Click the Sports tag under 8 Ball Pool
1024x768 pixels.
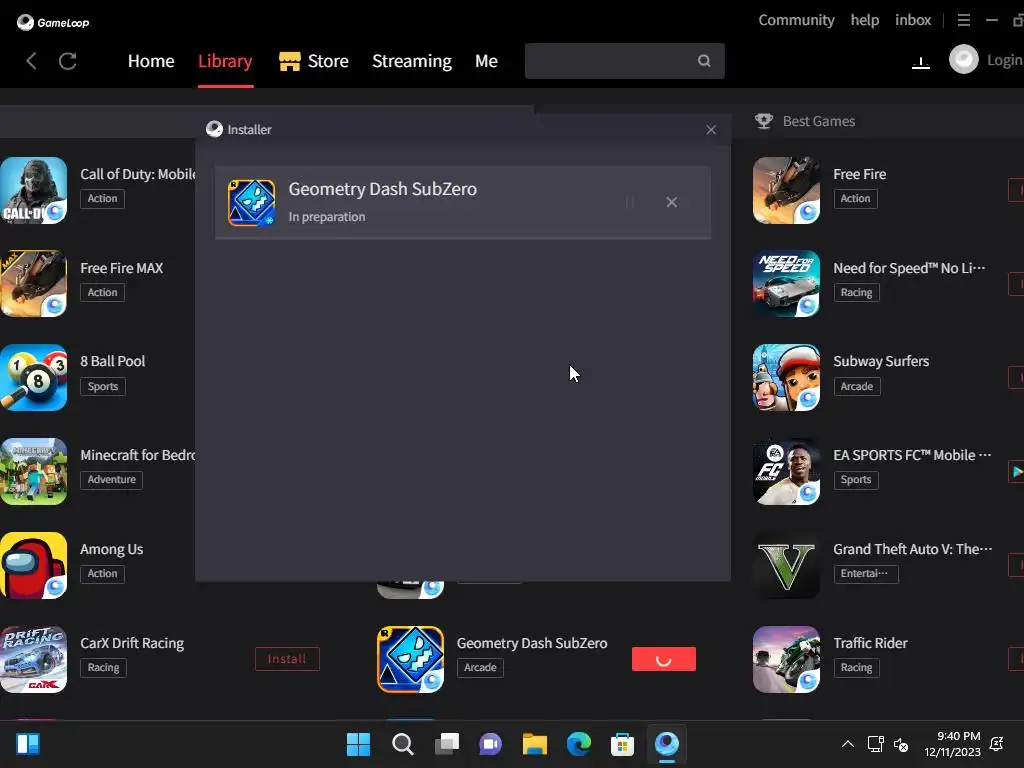click(103, 386)
